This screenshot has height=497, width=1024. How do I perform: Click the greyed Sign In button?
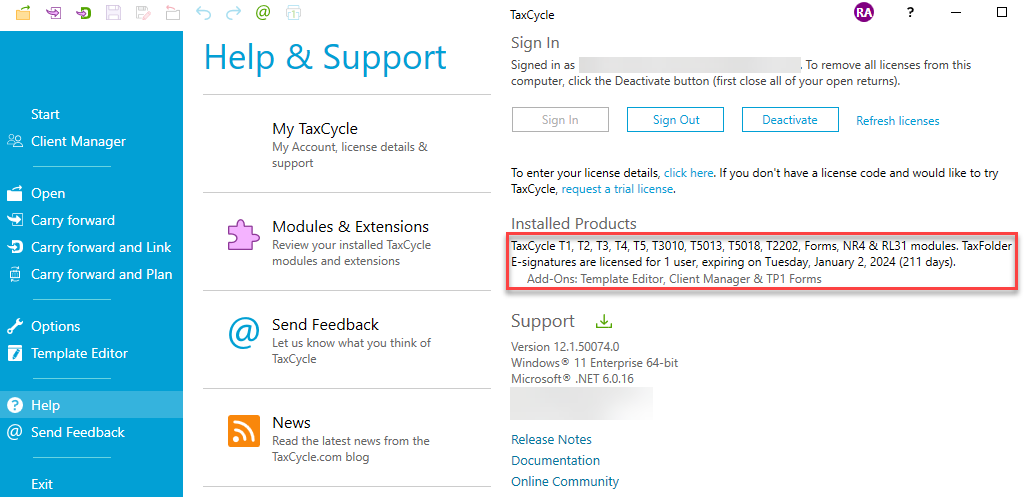click(x=560, y=120)
